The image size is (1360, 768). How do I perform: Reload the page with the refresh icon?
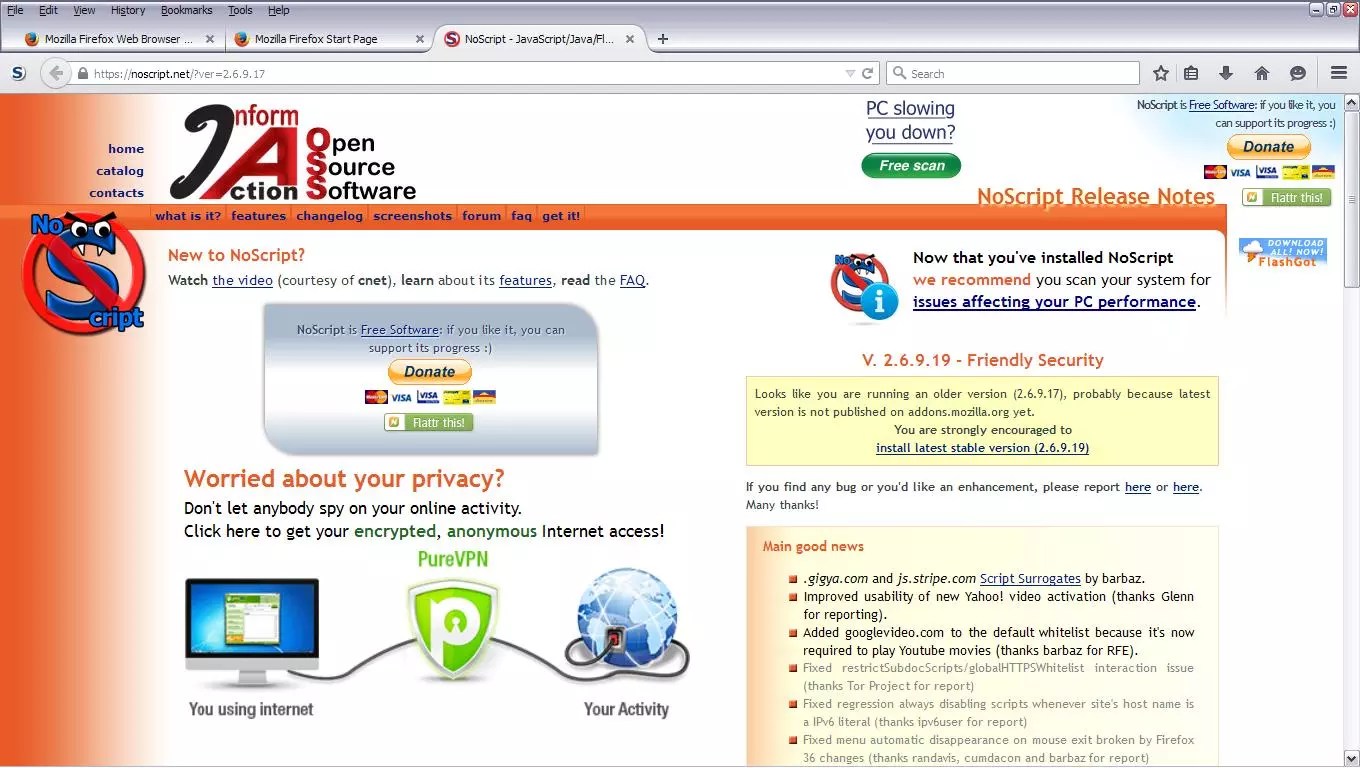point(868,73)
